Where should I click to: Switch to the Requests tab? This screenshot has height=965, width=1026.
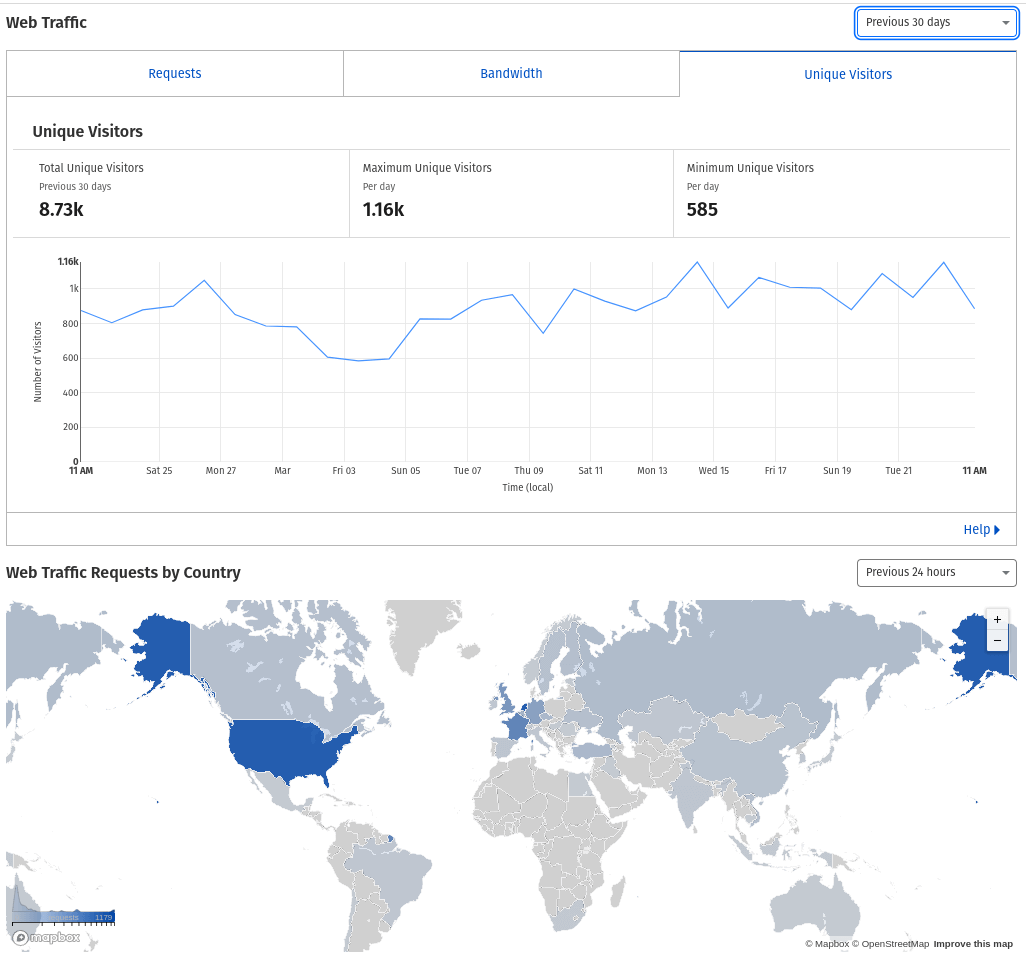(175, 74)
